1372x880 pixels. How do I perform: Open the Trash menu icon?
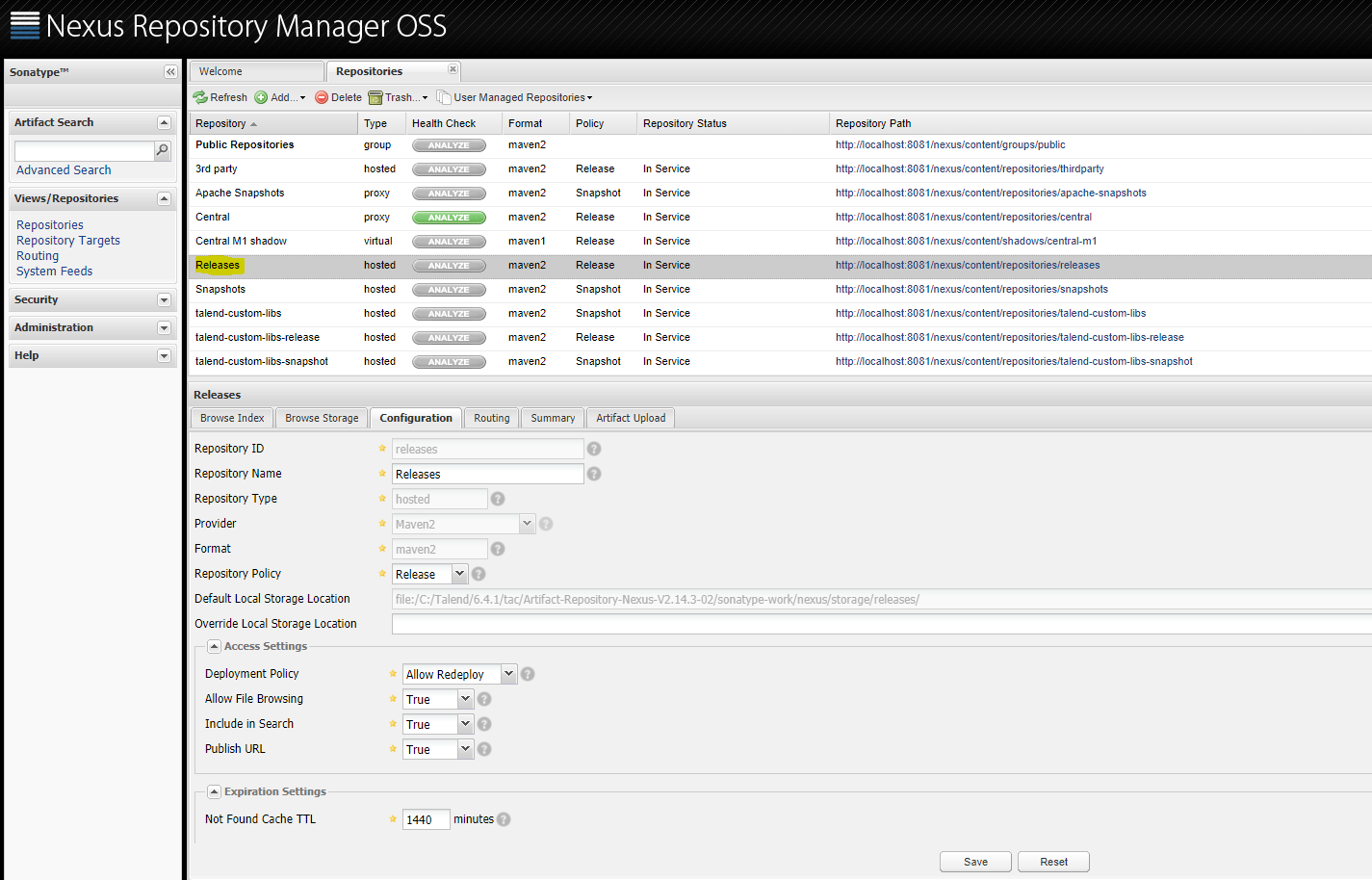click(x=375, y=97)
